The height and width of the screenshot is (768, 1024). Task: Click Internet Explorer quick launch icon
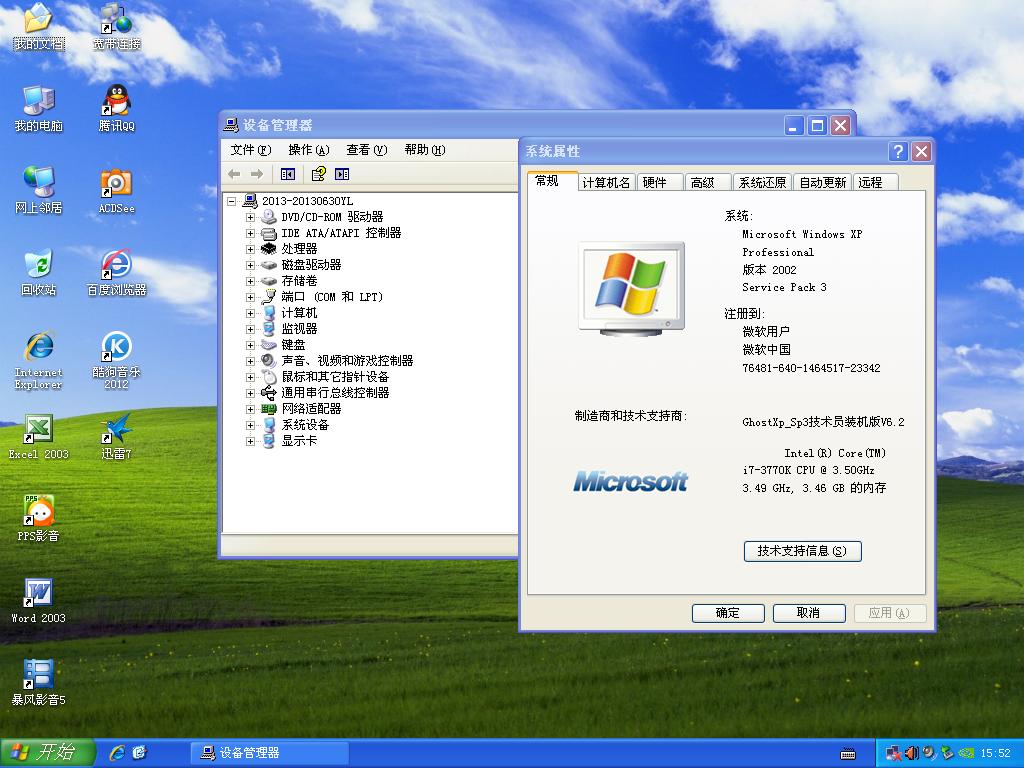118,753
